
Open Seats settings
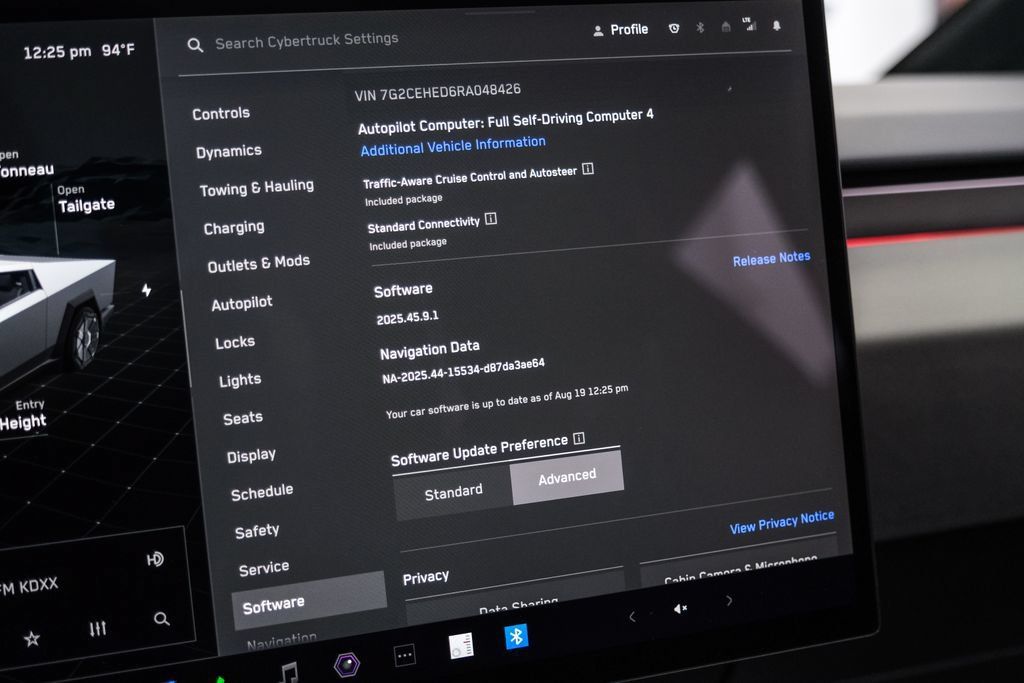tap(243, 418)
